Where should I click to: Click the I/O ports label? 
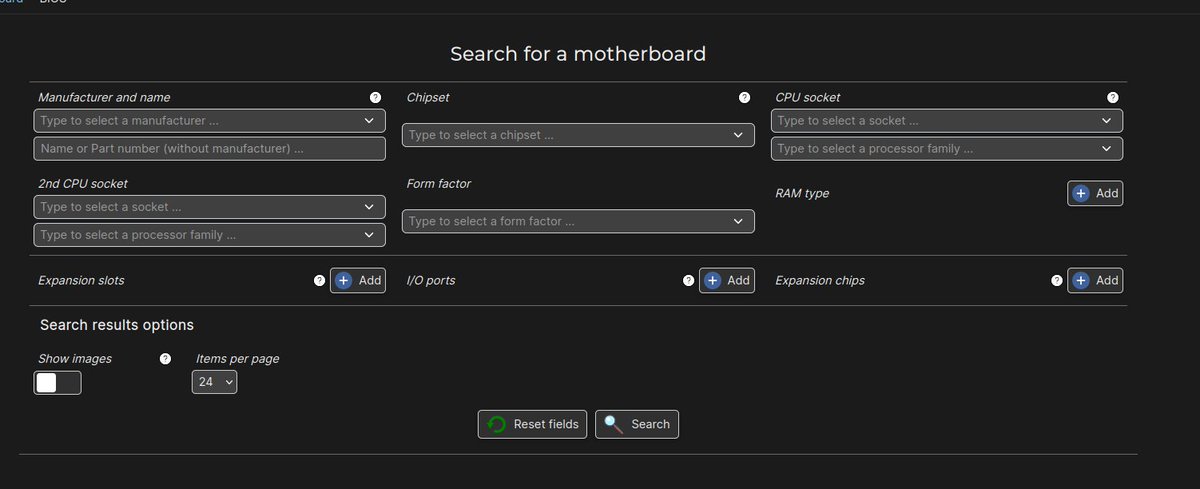pyautogui.click(x=431, y=281)
